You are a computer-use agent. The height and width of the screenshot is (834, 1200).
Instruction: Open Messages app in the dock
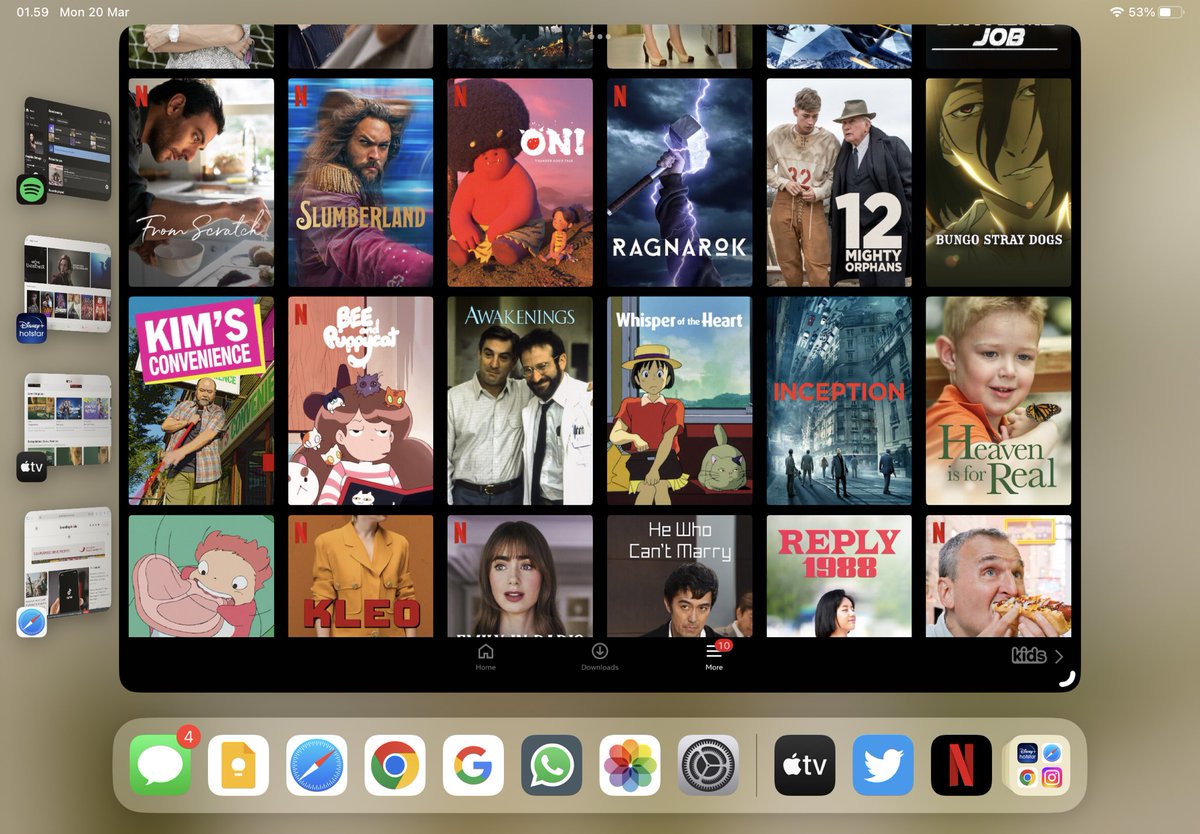coord(160,765)
